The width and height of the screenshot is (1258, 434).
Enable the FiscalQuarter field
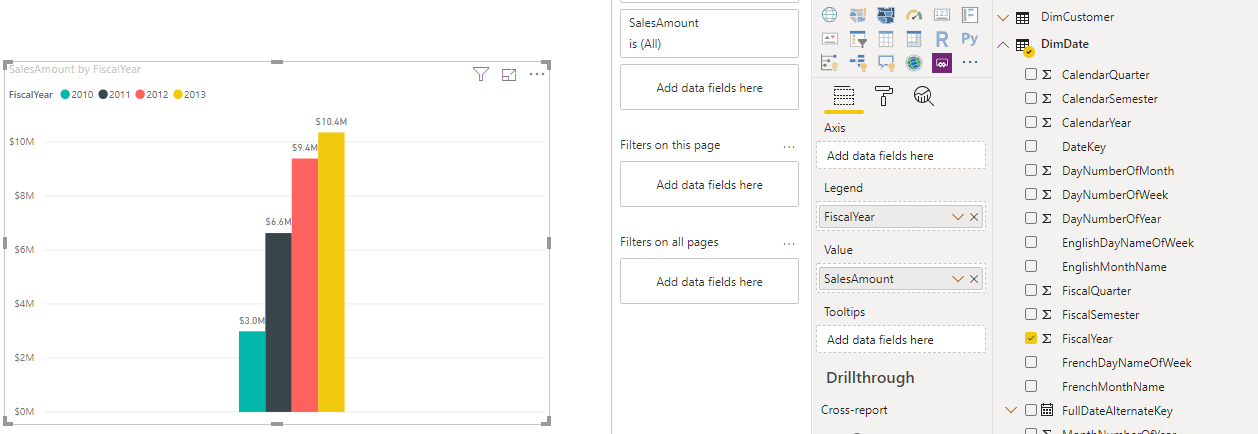coord(1031,291)
